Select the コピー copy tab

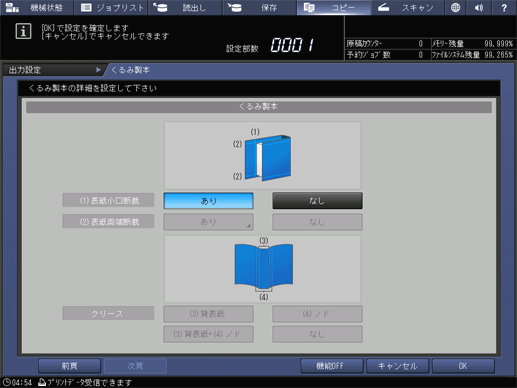[x=334, y=7]
